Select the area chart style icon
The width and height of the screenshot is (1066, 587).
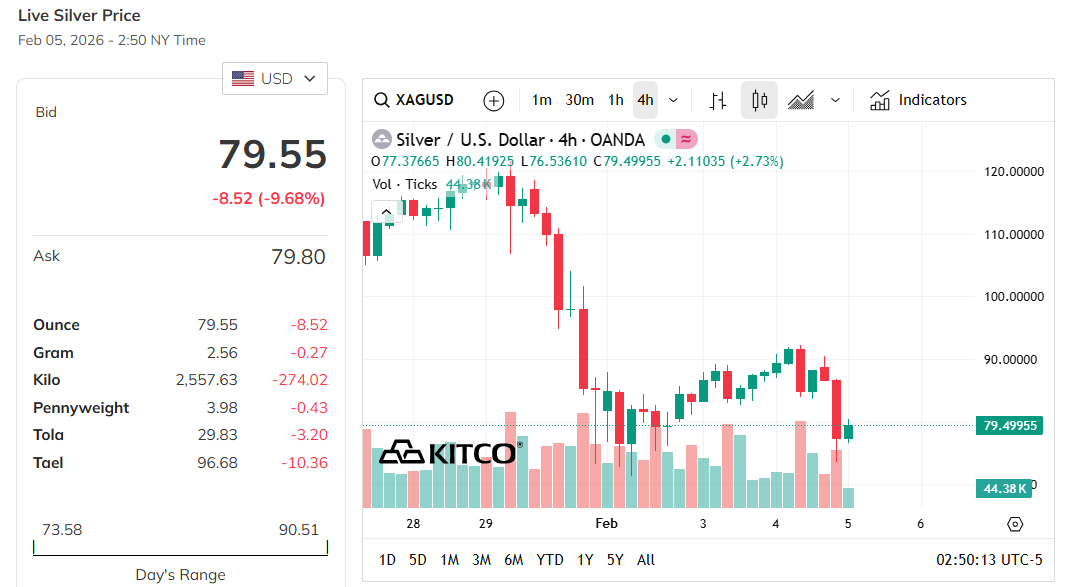[x=801, y=100]
